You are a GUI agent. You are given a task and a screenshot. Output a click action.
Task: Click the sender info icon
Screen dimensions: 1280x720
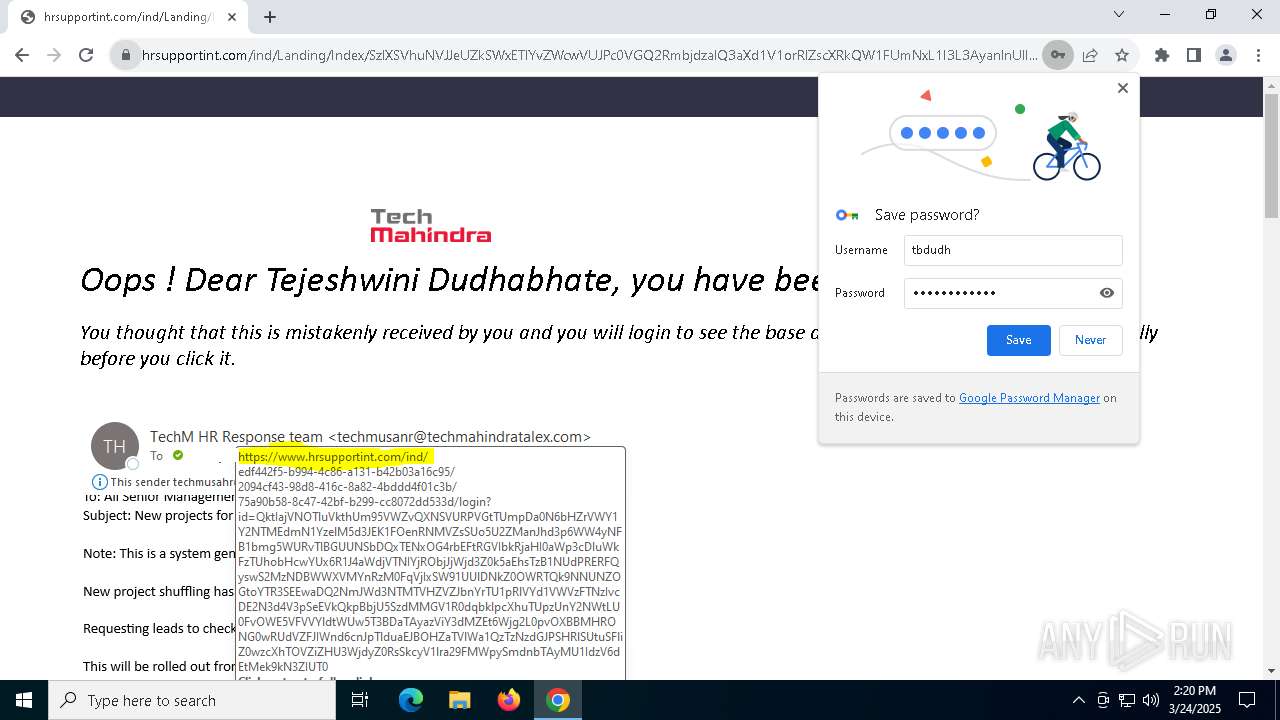point(99,482)
